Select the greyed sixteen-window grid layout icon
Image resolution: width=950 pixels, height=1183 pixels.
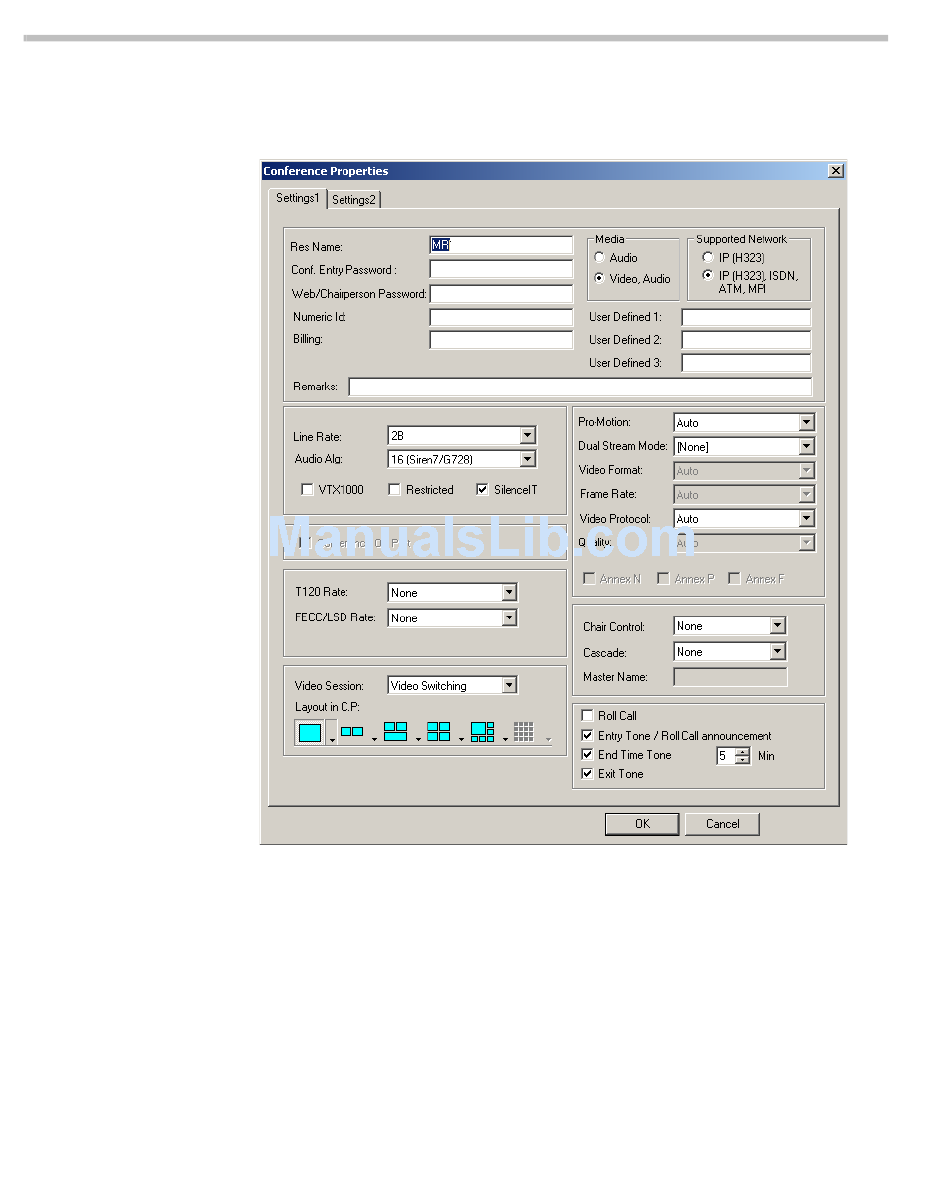click(524, 731)
